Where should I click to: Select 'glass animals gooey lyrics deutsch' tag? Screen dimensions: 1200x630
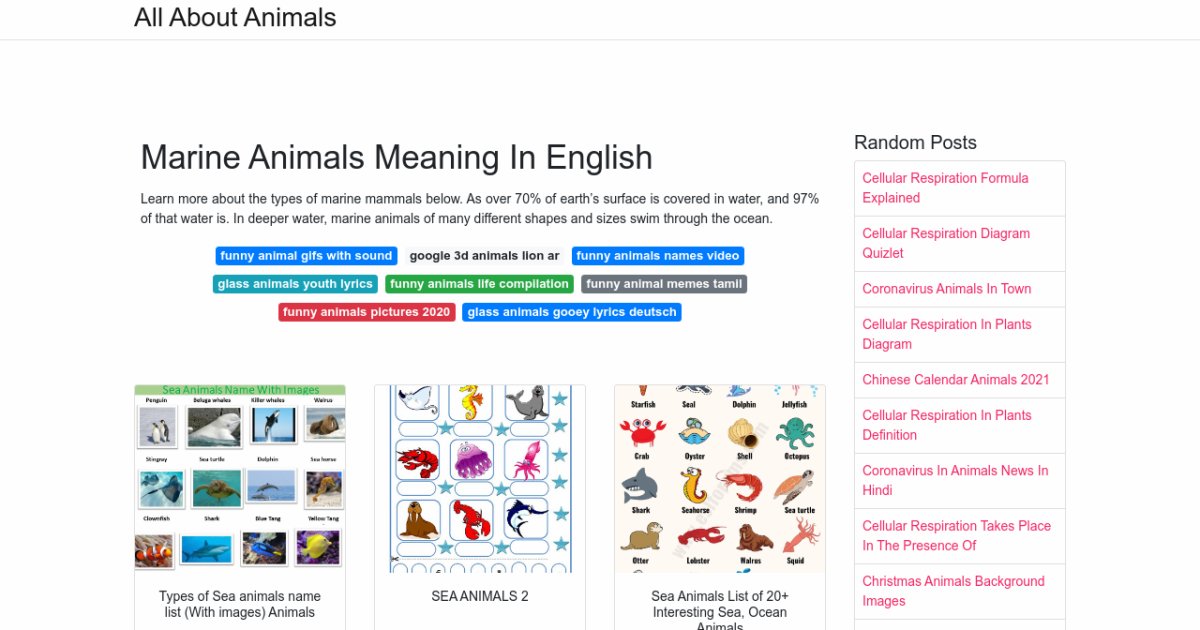point(572,312)
